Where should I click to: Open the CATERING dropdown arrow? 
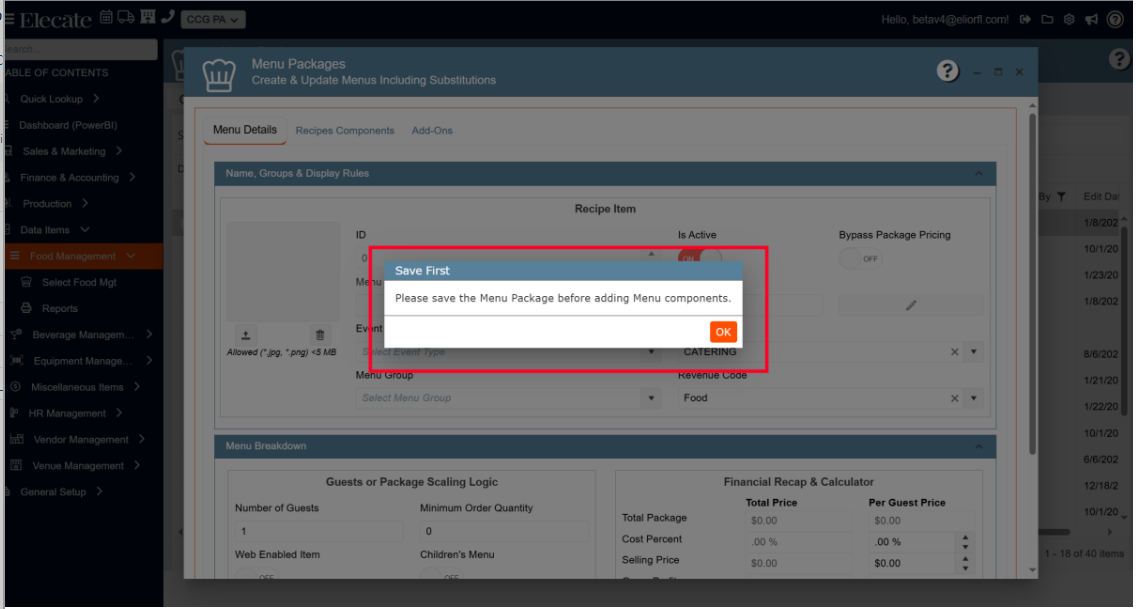click(x=974, y=352)
